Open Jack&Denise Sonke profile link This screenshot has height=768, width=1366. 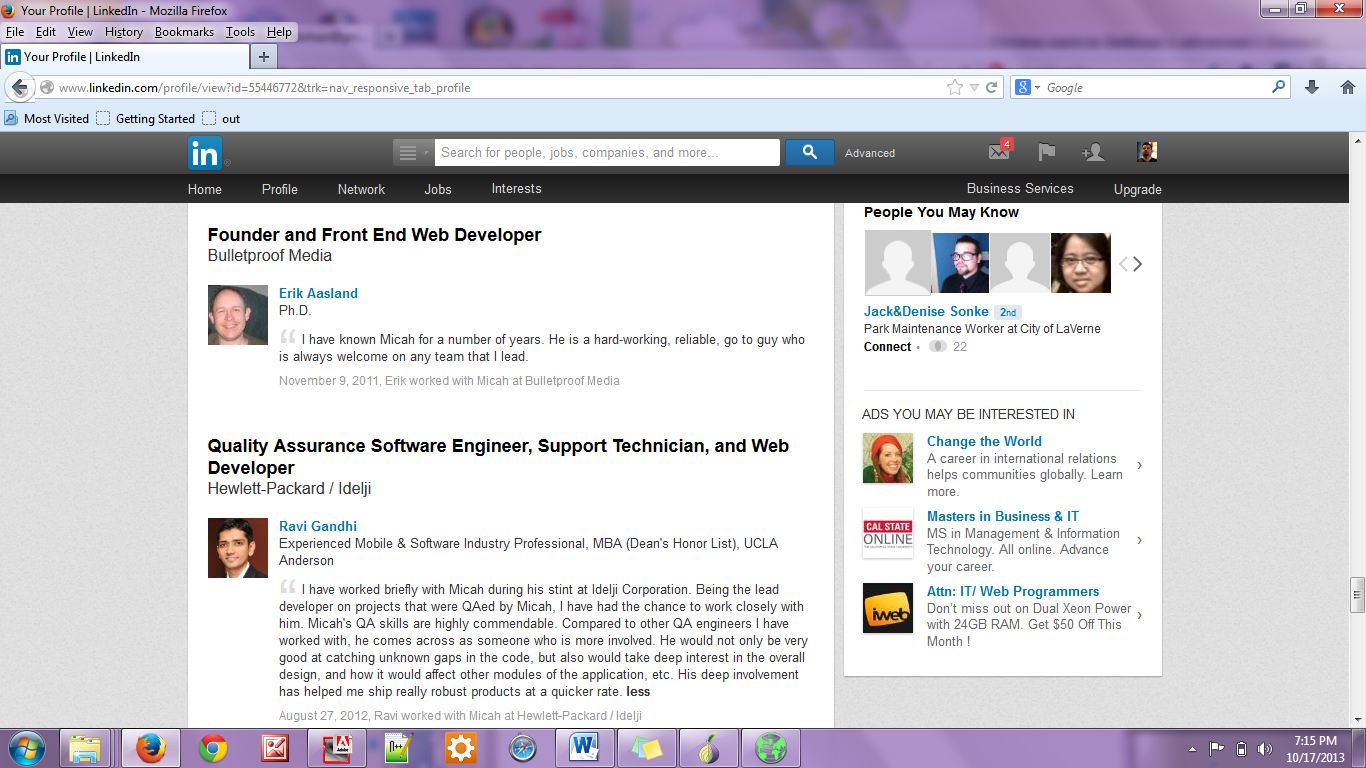926,311
